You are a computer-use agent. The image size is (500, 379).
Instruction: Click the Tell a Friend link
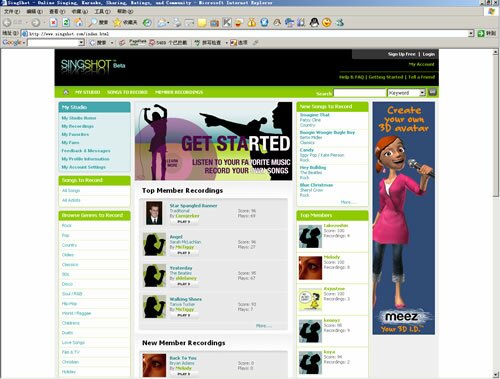421,77
